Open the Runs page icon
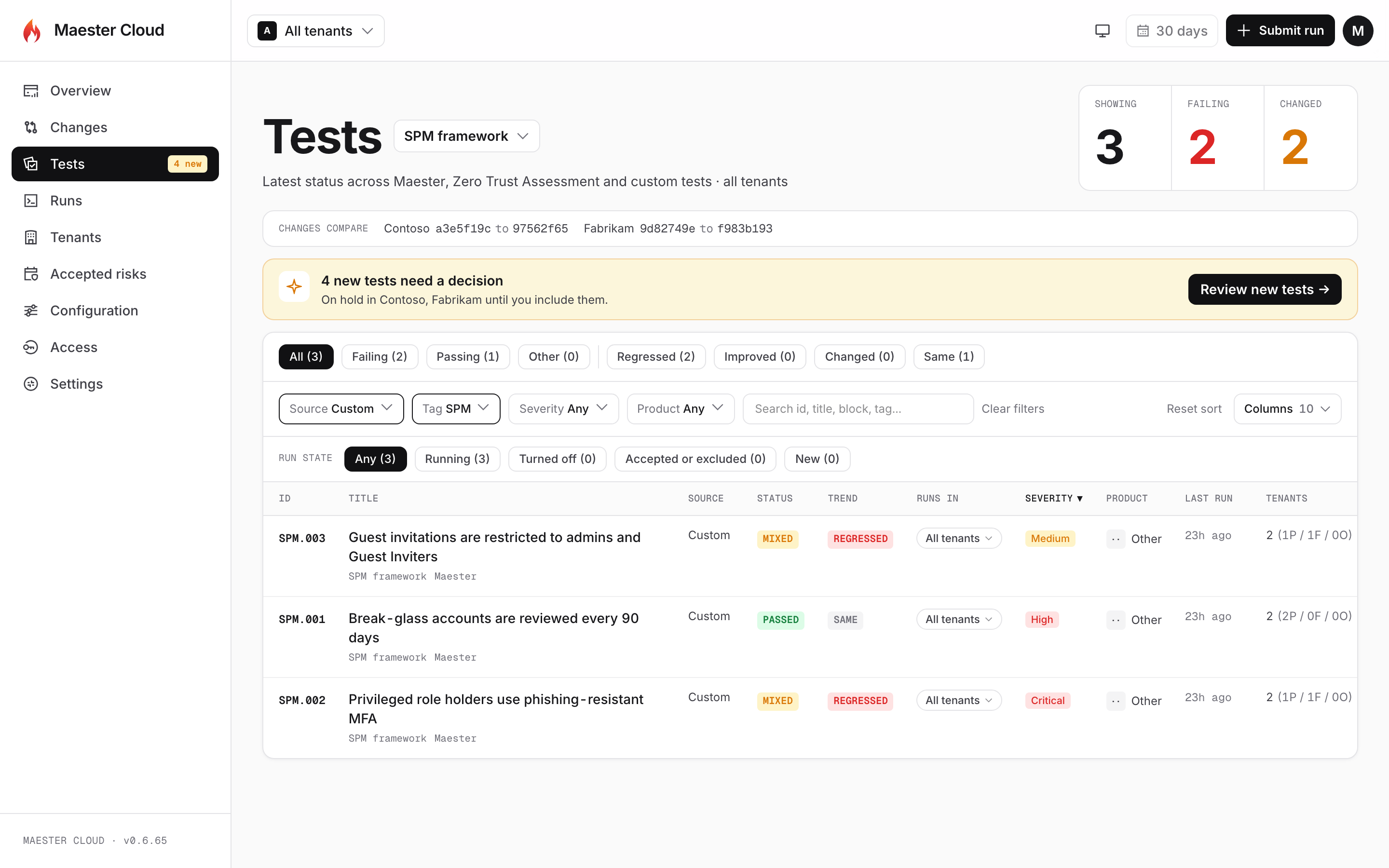The height and width of the screenshot is (868, 1389). 31,201
